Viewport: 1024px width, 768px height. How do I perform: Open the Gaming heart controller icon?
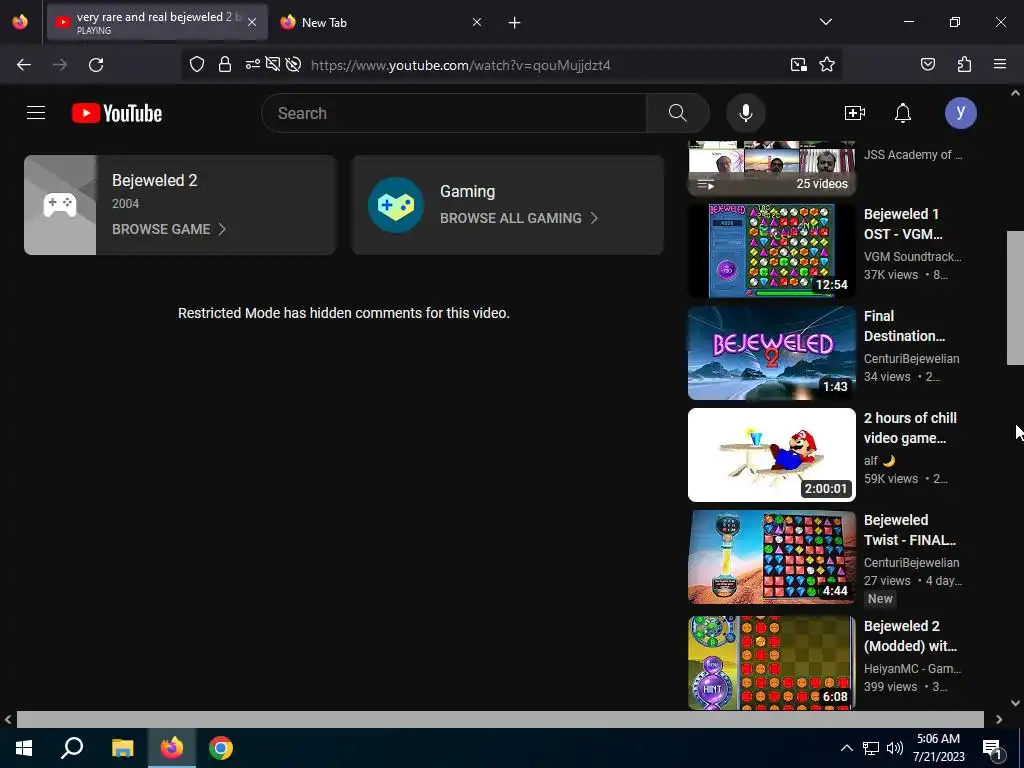396,205
